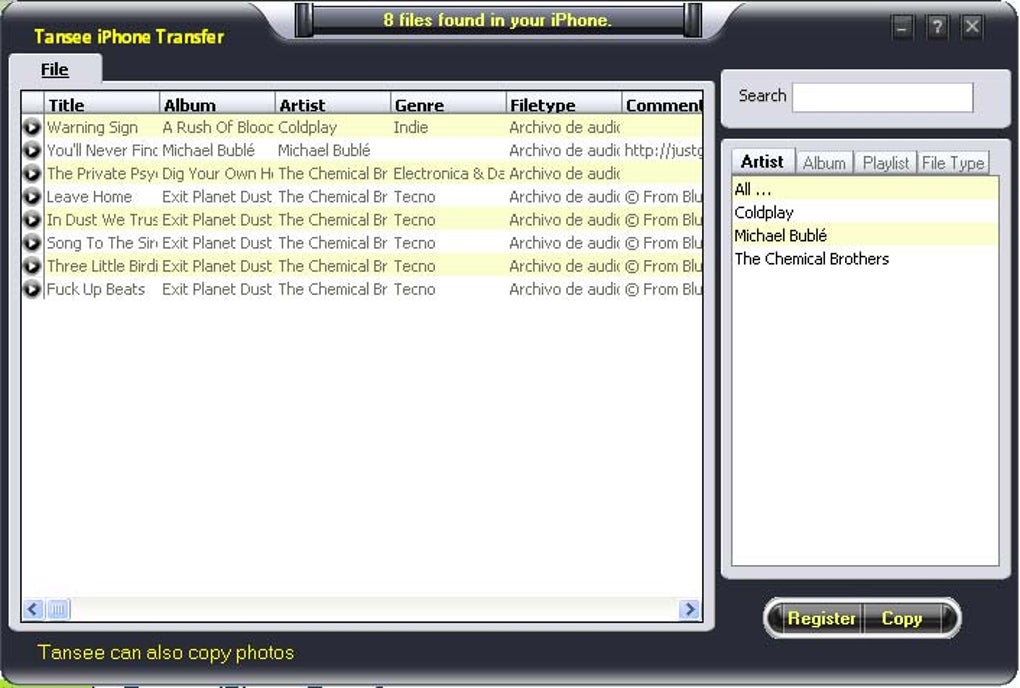
Task: Open the File menu
Action: click(x=55, y=70)
